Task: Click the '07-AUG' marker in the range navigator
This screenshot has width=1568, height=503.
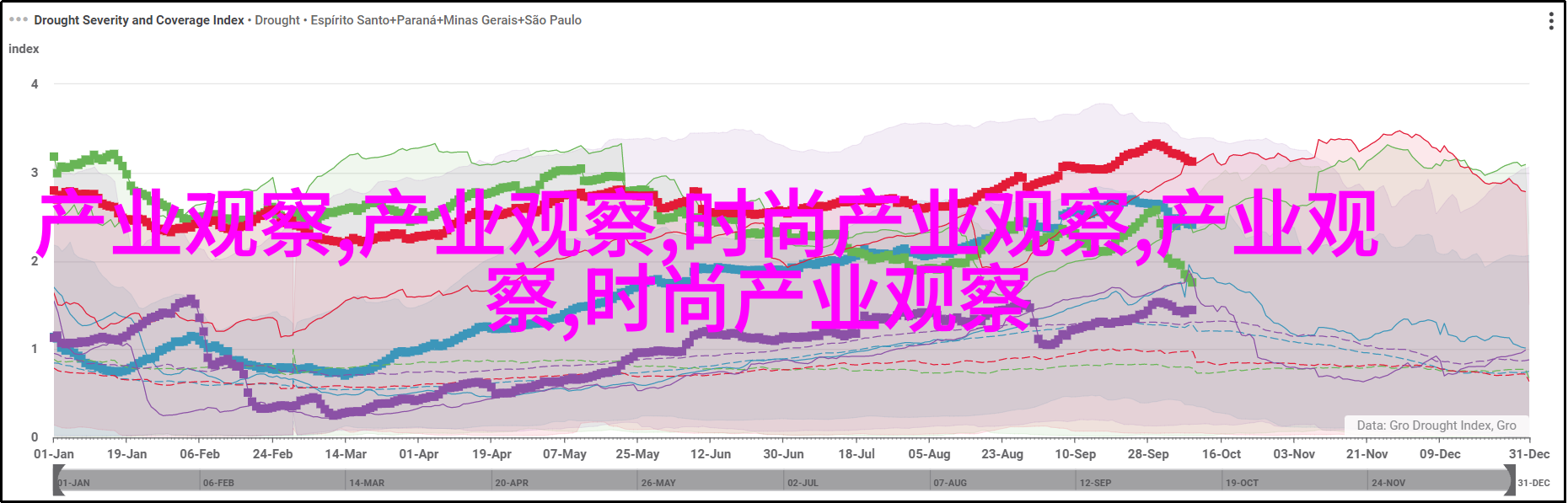Action: (x=950, y=483)
